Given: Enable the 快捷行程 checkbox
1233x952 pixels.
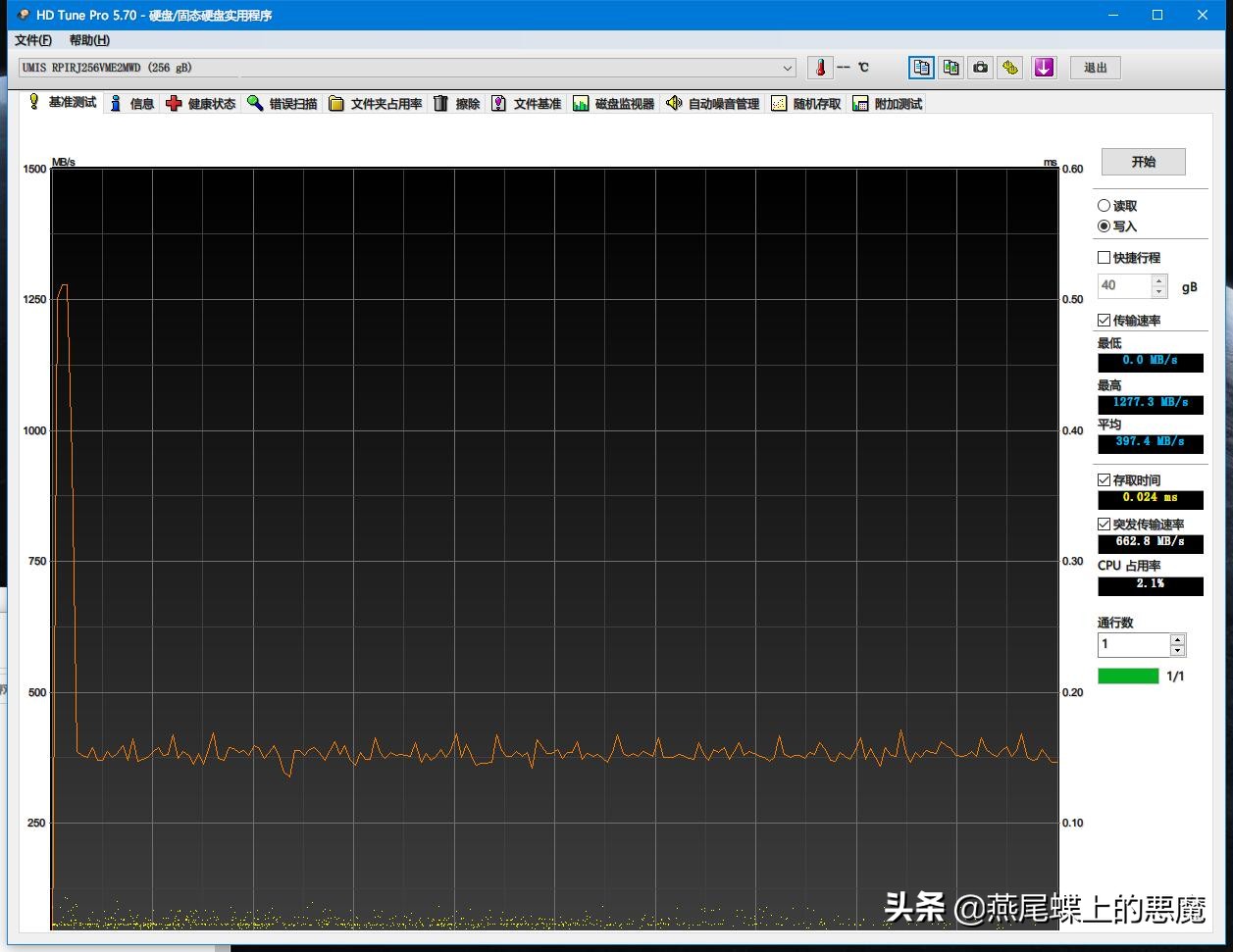Looking at the screenshot, I should coord(1104,258).
